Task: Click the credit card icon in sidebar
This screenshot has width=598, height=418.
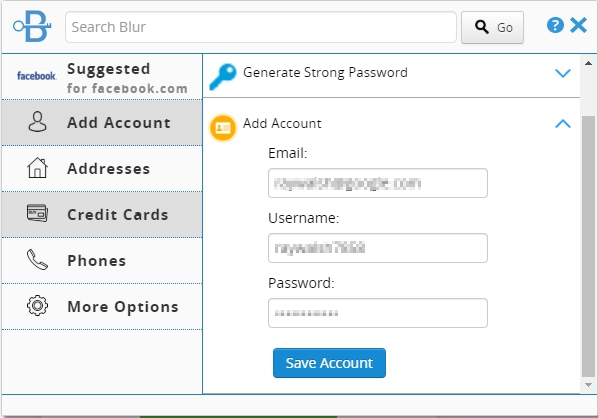Action: (x=37, y=214)
